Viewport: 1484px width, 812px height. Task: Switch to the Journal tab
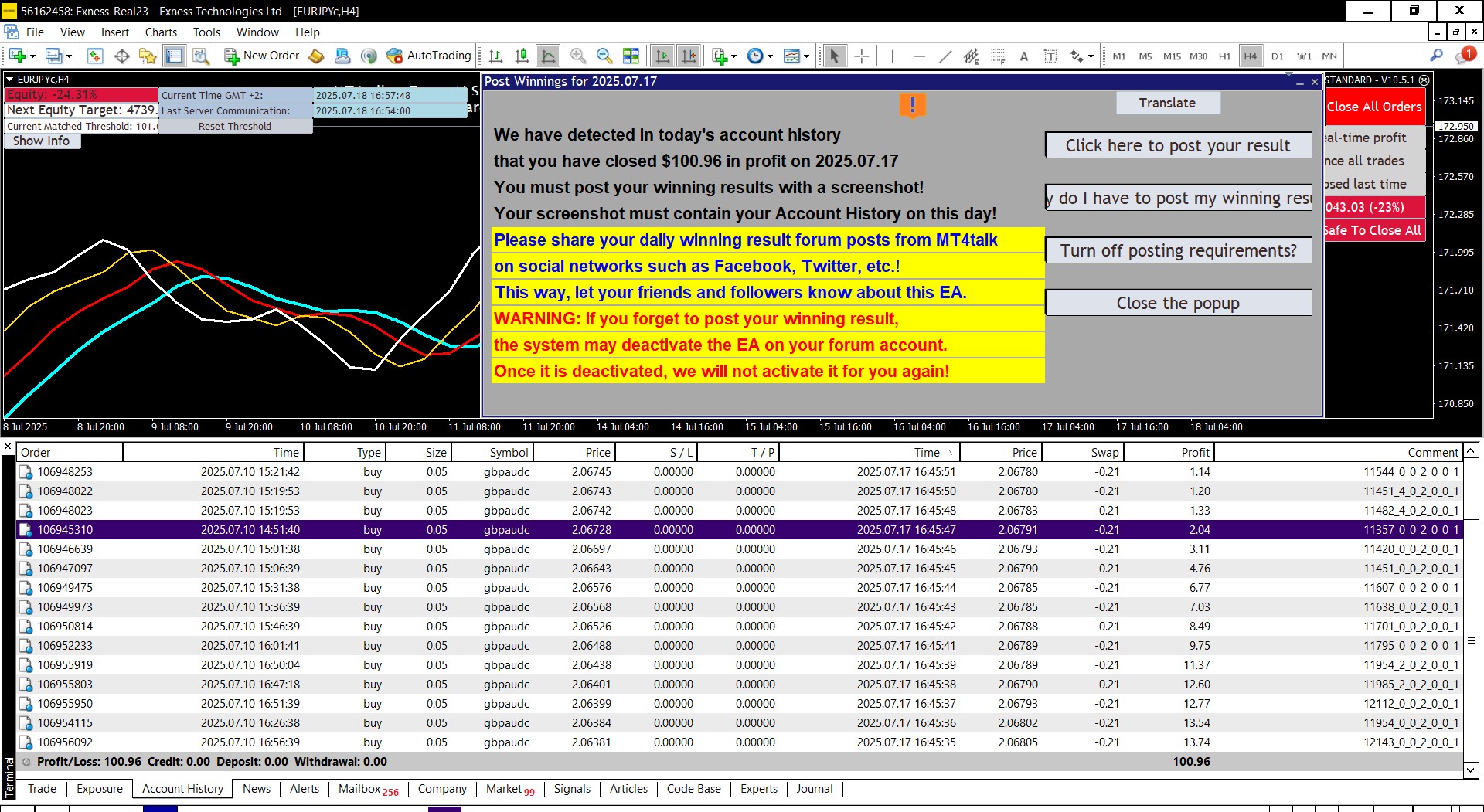tap(814, 789)
